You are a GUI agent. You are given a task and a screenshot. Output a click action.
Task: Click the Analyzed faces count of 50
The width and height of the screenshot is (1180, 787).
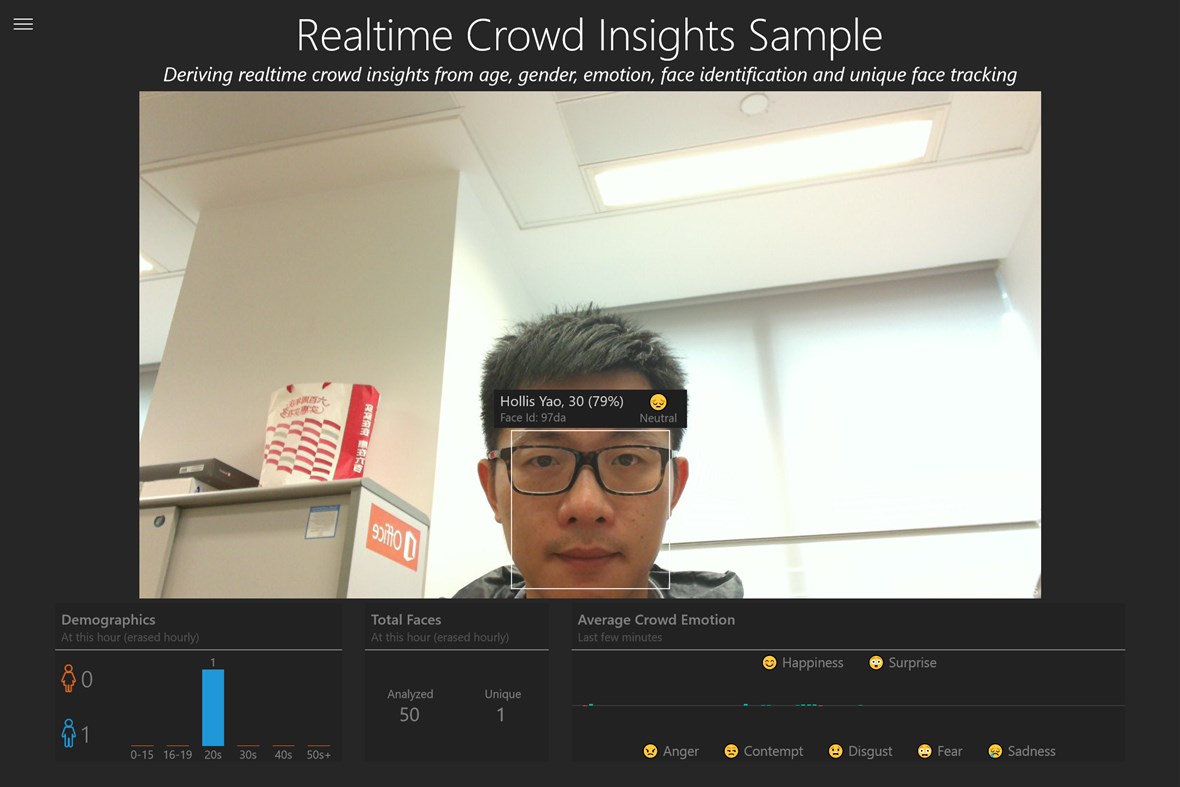pos(409,714)
